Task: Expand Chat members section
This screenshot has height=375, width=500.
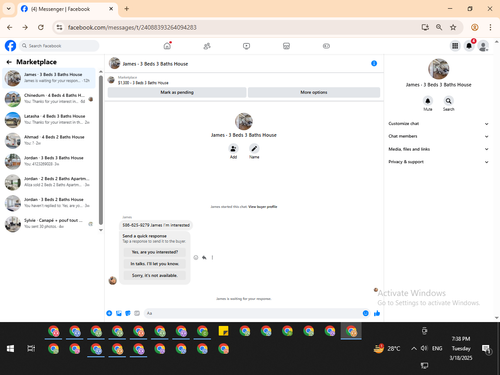Action: (x=438, y=136)
